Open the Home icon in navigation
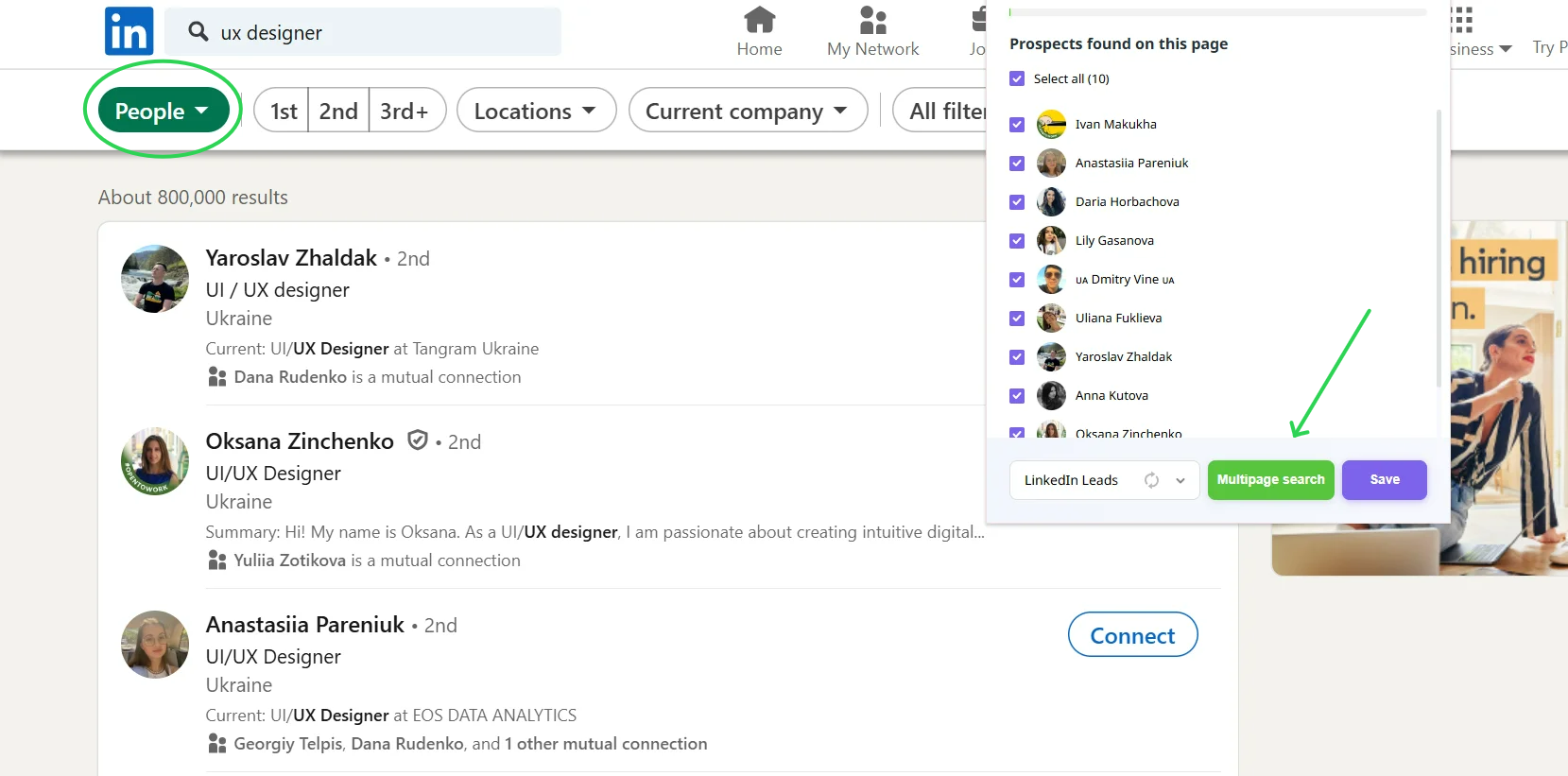This screenshot has width=1568, height=776. (759, 19)
